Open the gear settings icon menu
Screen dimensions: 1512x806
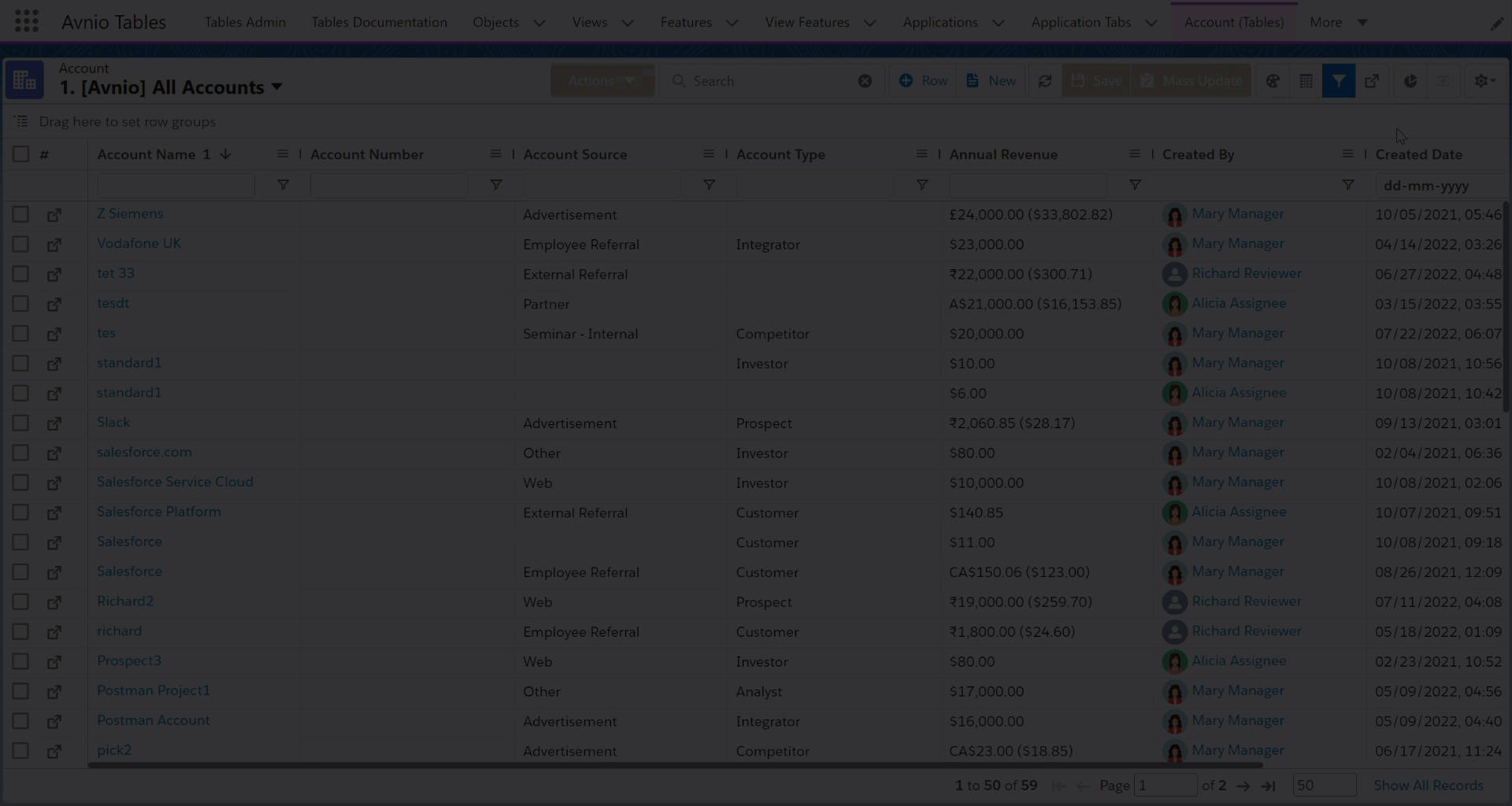pos(1484,81)
